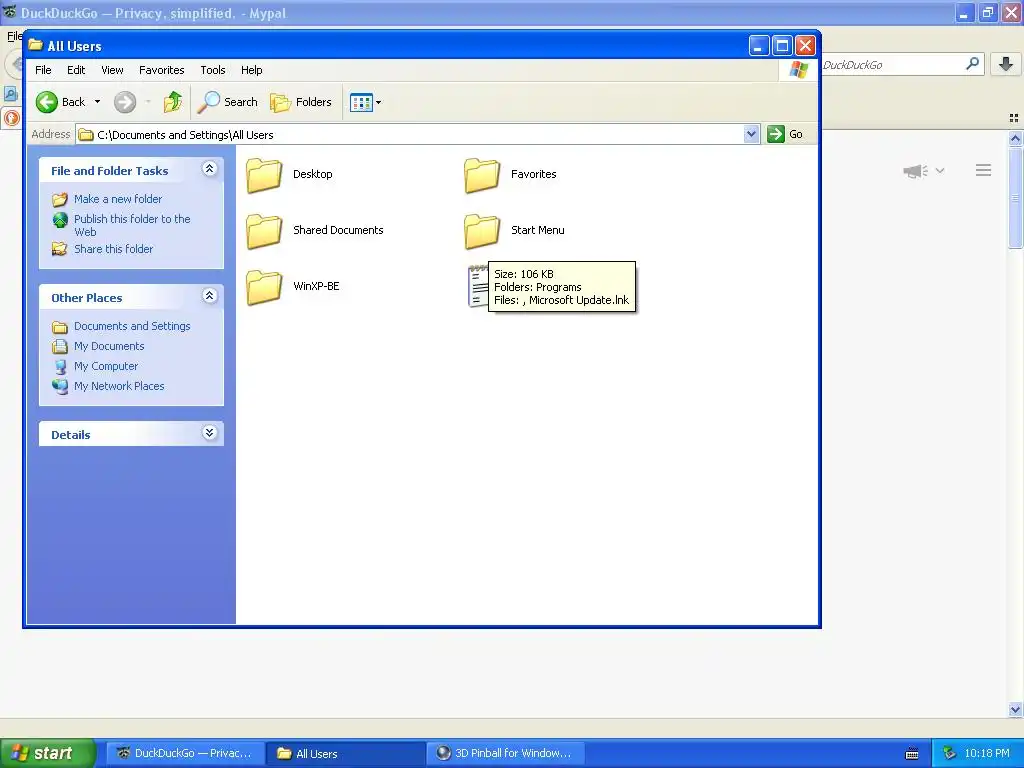Click the system tray network icon
1024x768 pixels.
[950, 753]
